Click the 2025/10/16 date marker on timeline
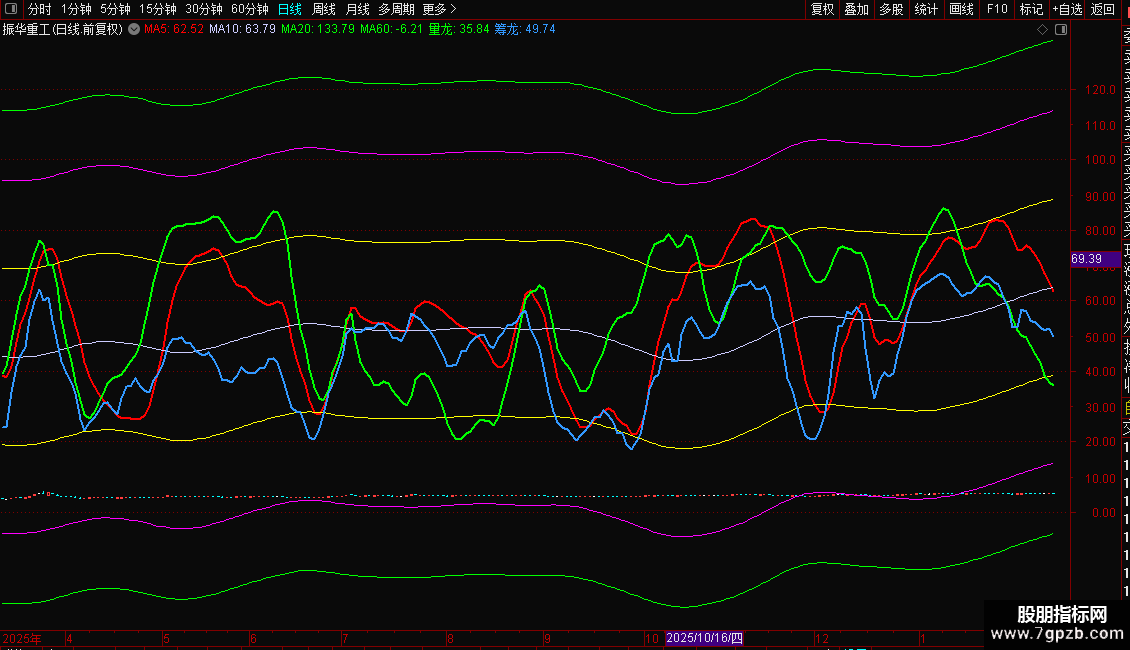 pyautogui.click(x=705, y=638)
